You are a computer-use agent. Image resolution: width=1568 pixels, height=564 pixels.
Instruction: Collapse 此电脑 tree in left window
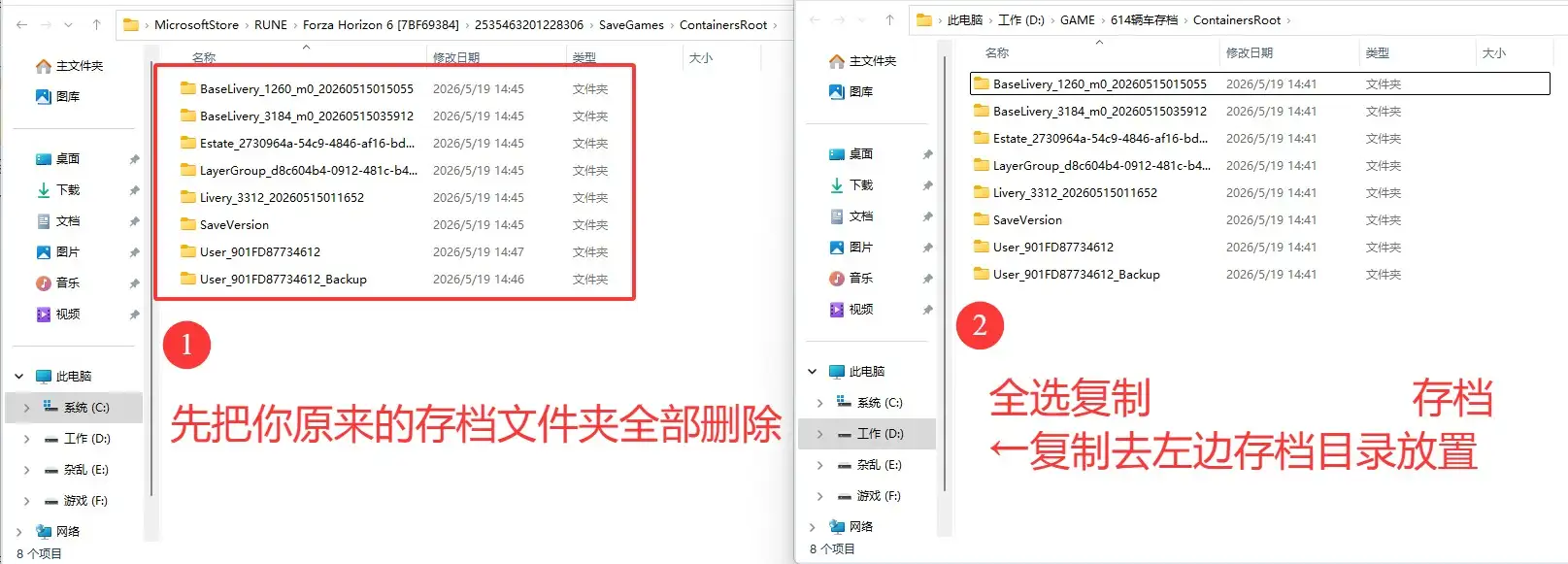(19, 377)
